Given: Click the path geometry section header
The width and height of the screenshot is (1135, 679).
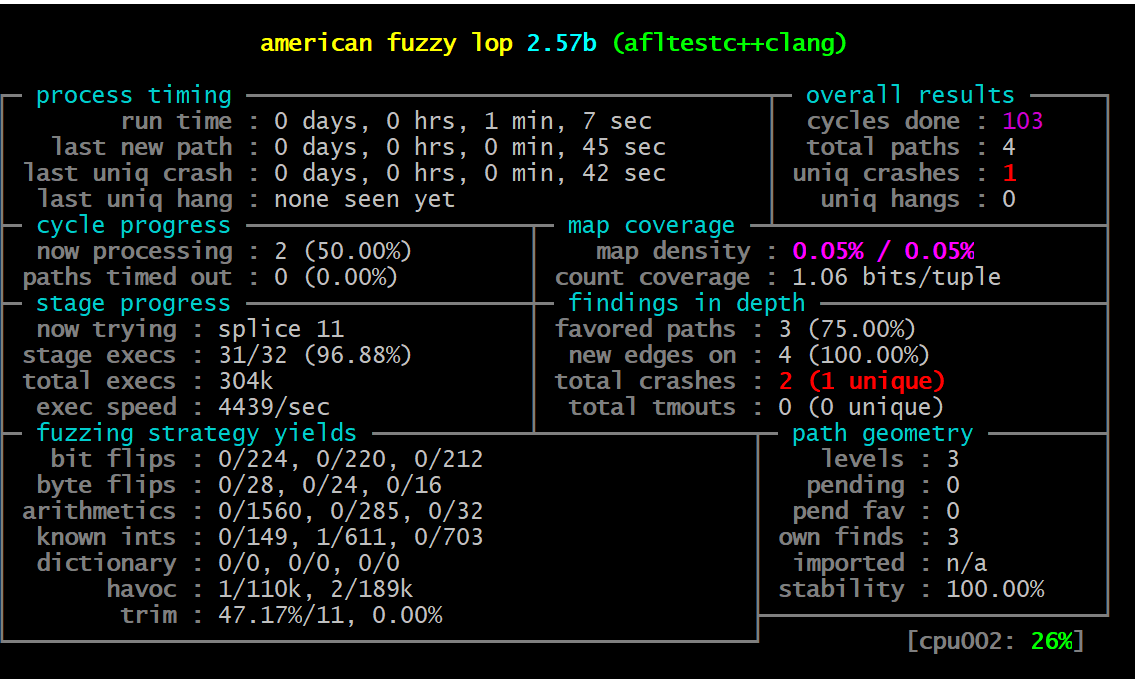Looking at the screenshot, I should [882, 433].
